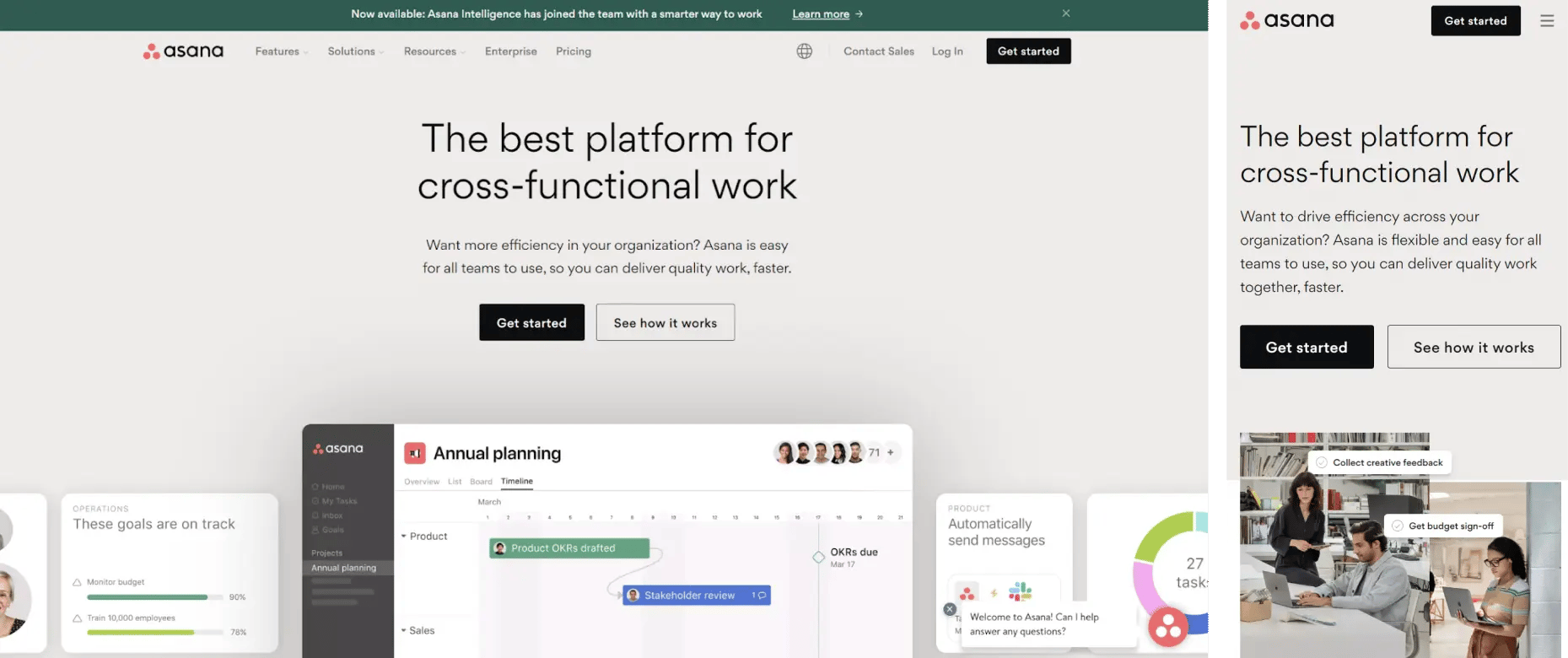This screenshot has height=658, width=1568.
Task: Collapse the Sales section in timeline
Action: (403, 631)
